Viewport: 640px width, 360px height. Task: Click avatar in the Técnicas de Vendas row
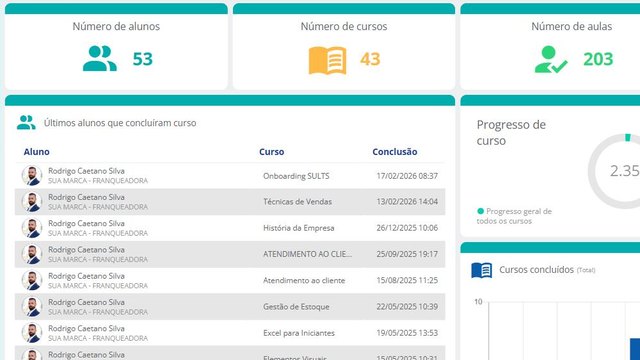tap(32, 202)
